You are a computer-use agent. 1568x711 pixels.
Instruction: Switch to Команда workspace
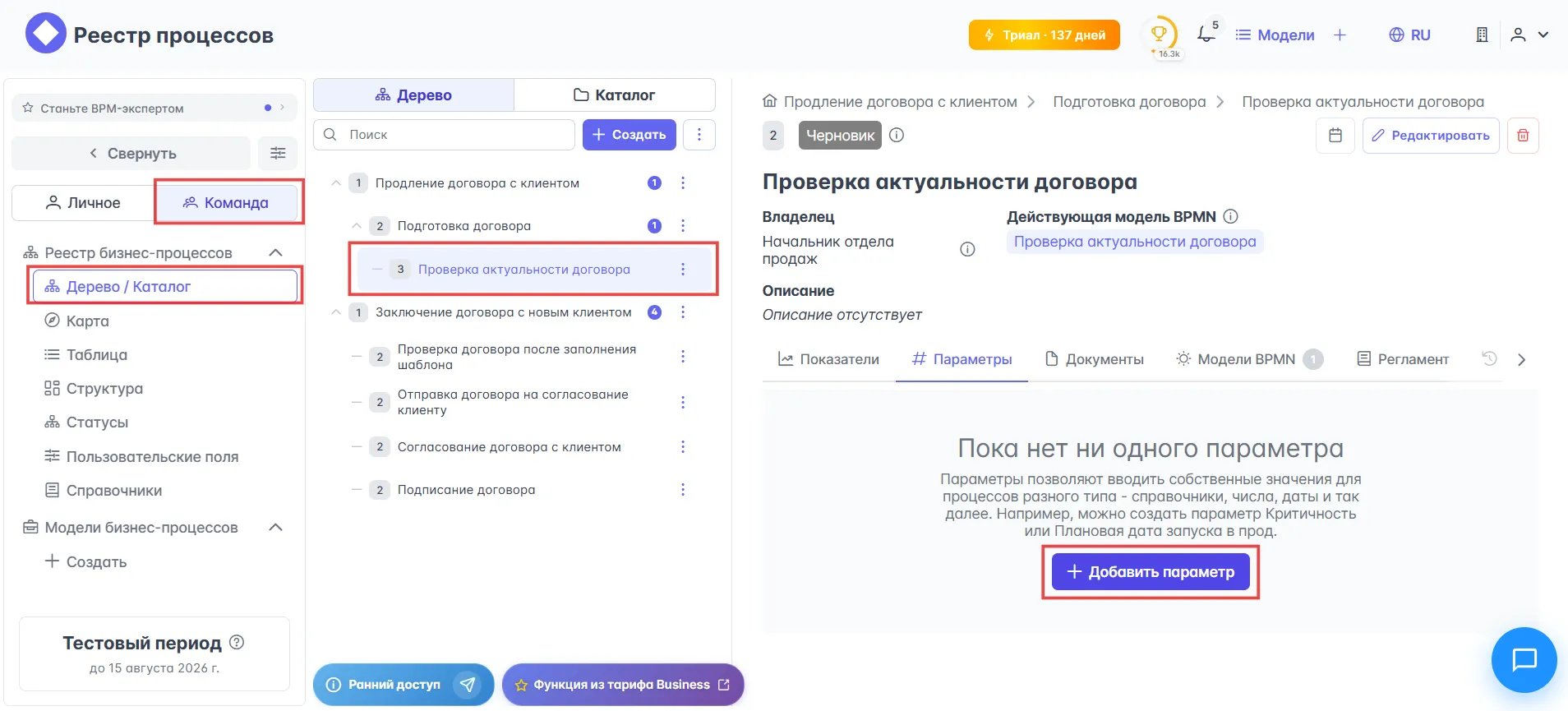226,203
